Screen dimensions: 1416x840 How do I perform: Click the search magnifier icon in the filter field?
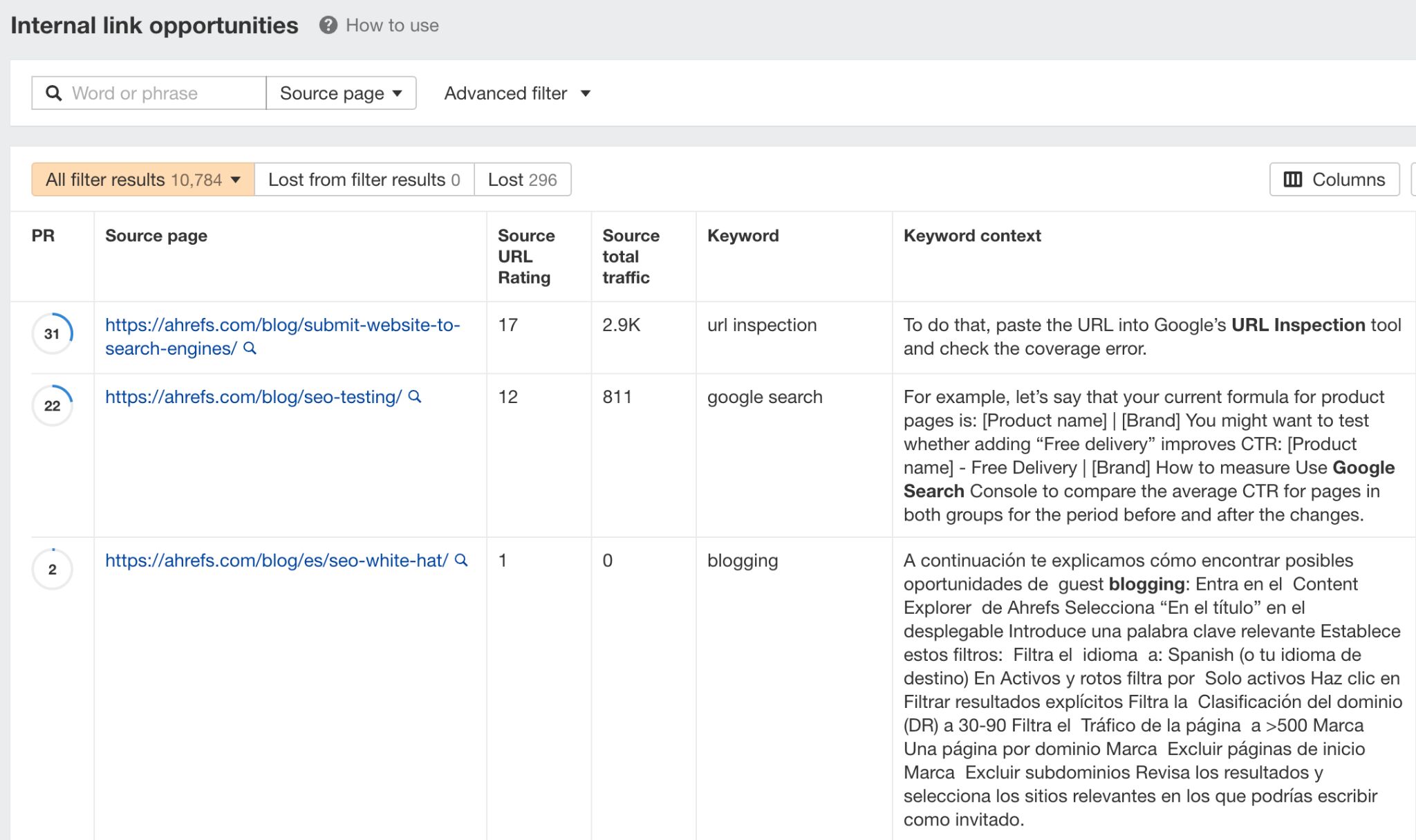click(x=55, y=93)
